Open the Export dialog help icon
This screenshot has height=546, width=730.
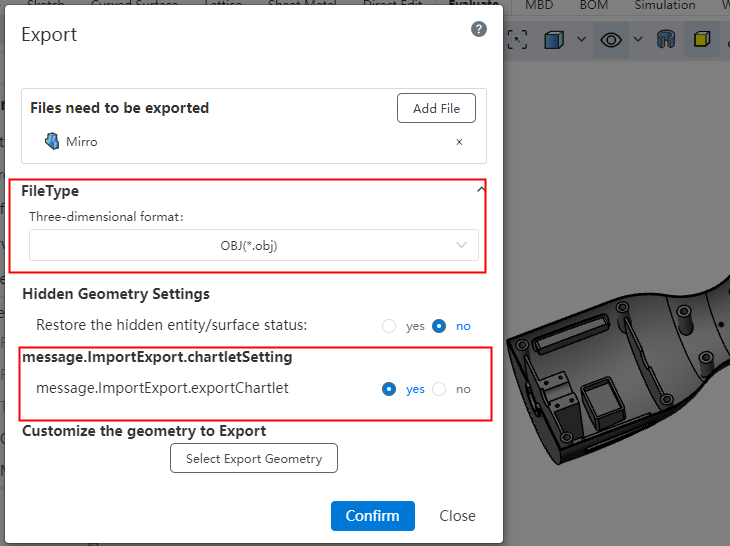pyautogui.click(x=479, y=30)
